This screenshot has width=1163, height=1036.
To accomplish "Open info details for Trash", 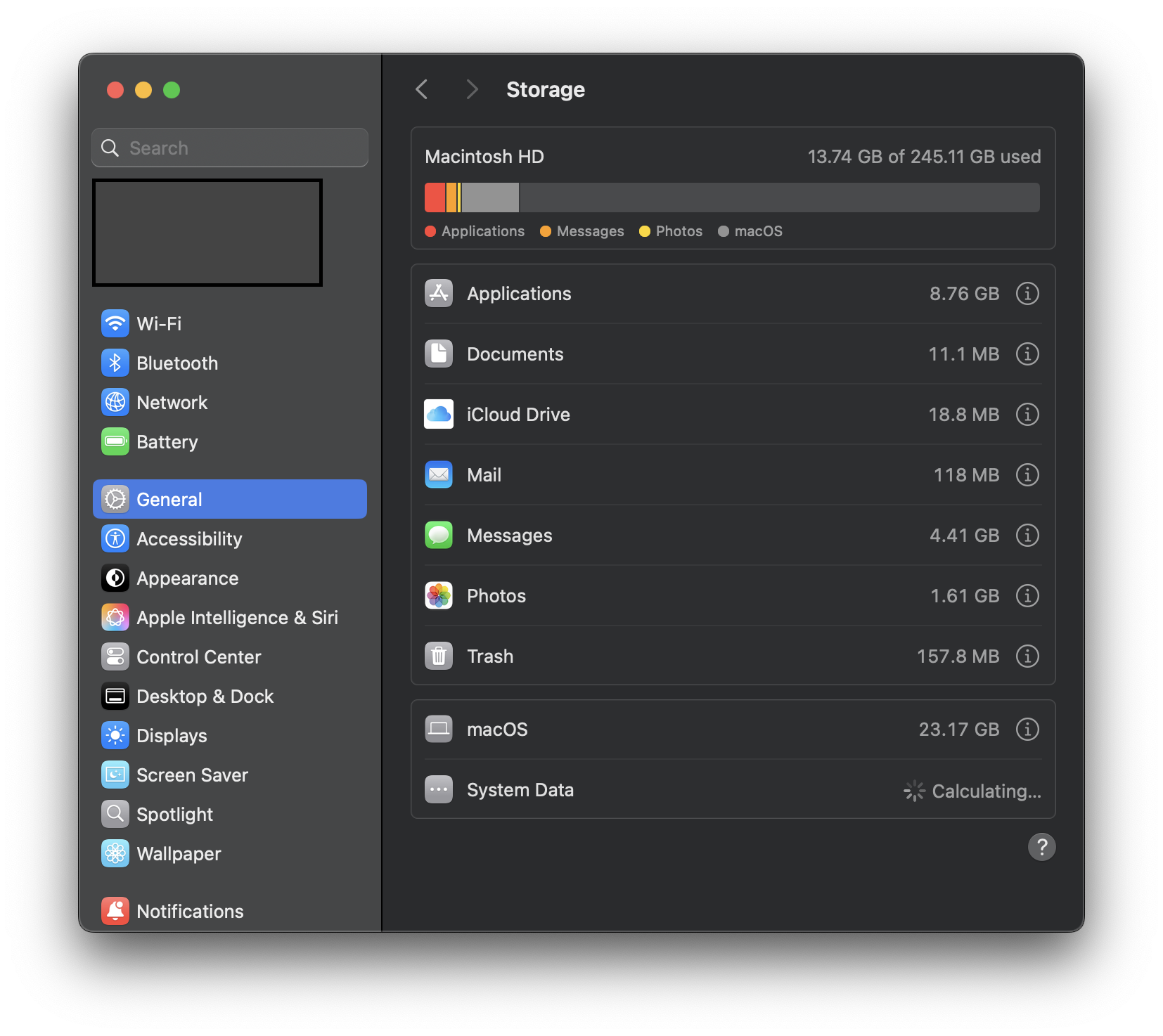I will click(1027, 656).
